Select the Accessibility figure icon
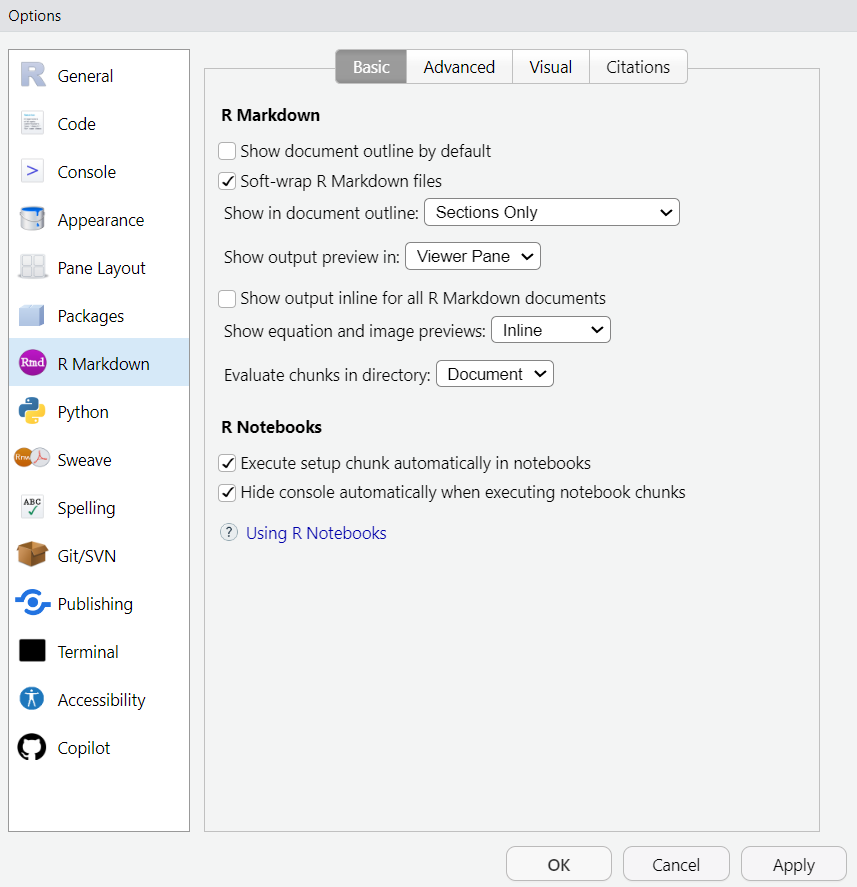Screen dimensions: 857x887 pyautogui.click(x=33, y=700)
